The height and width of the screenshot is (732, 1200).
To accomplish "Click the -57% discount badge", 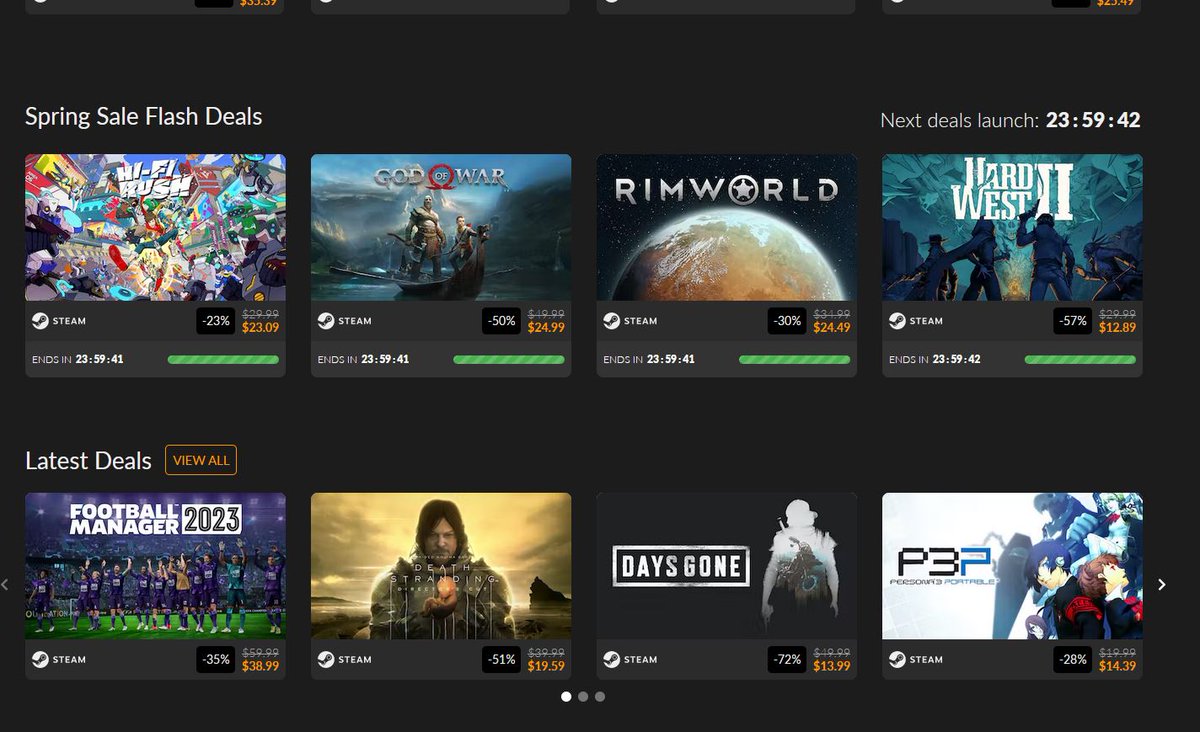I will click(x=1073, y=321).
